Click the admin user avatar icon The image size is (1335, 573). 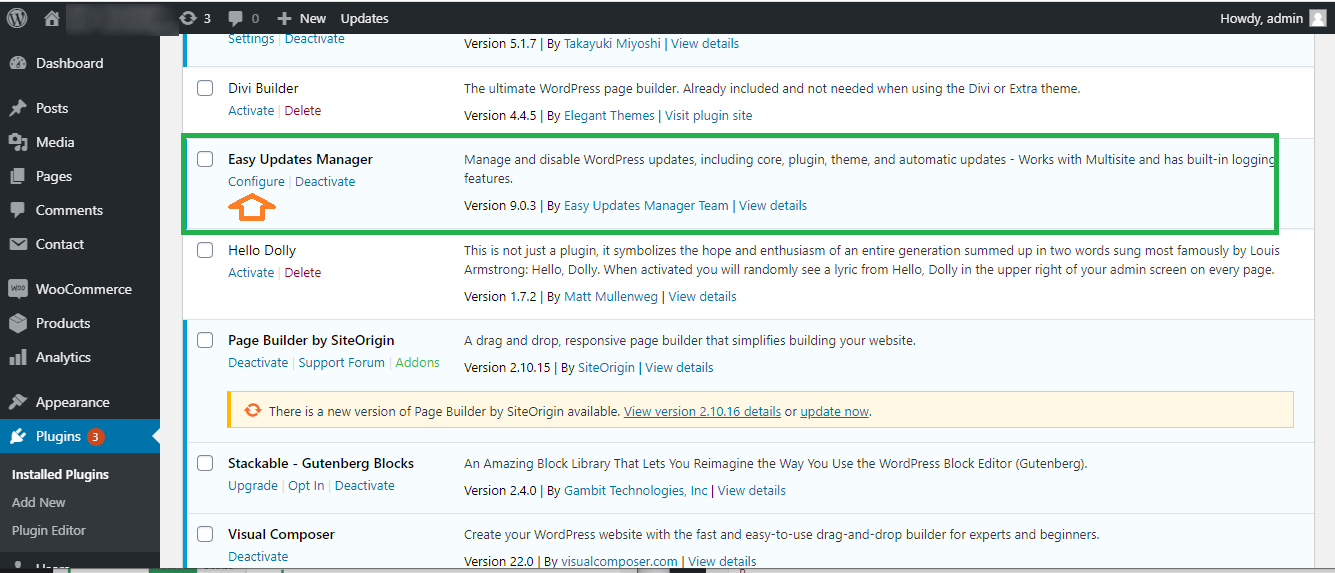coord(1318,18)
